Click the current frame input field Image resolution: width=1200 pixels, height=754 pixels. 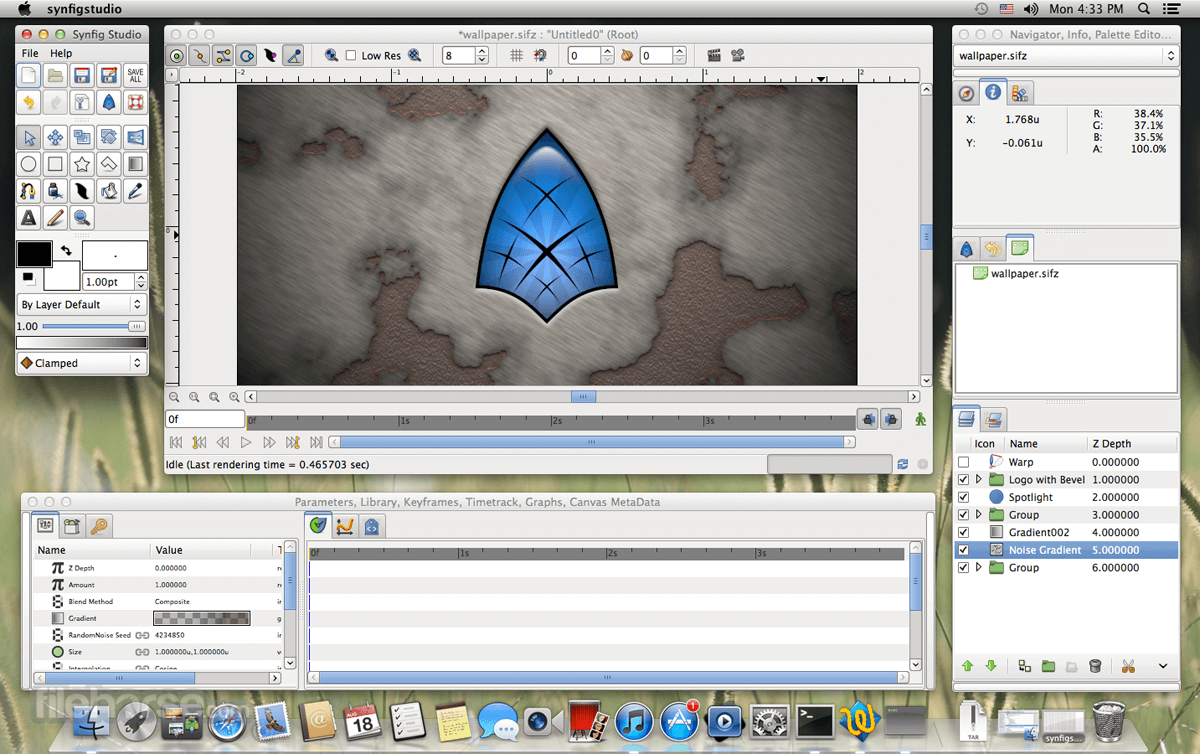coord(205,419)
